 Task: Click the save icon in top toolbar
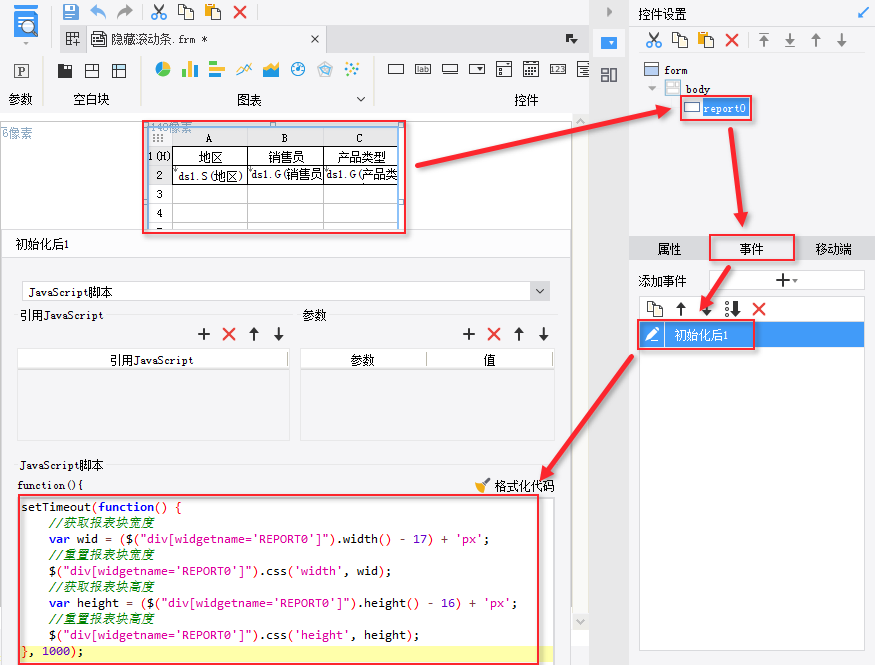(x=71, y=12)
